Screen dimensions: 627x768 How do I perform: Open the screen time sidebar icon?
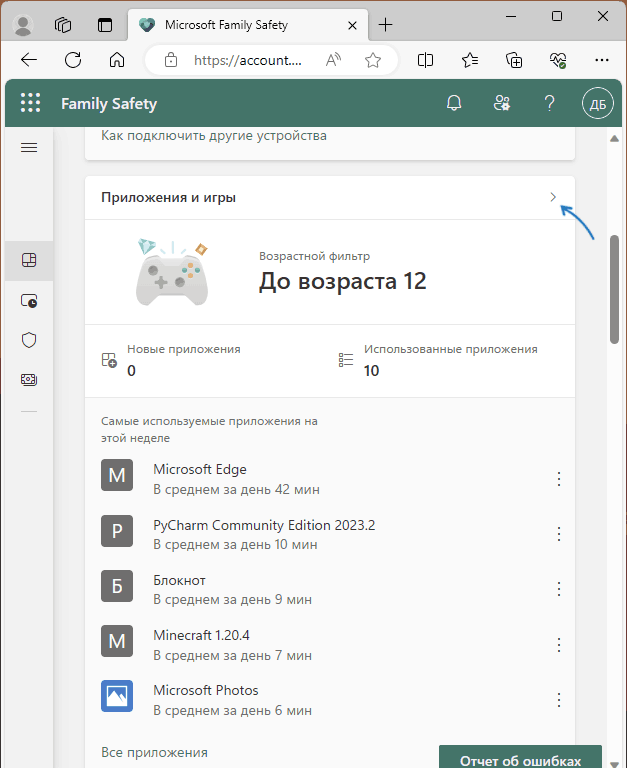click(x=29, y=300)
